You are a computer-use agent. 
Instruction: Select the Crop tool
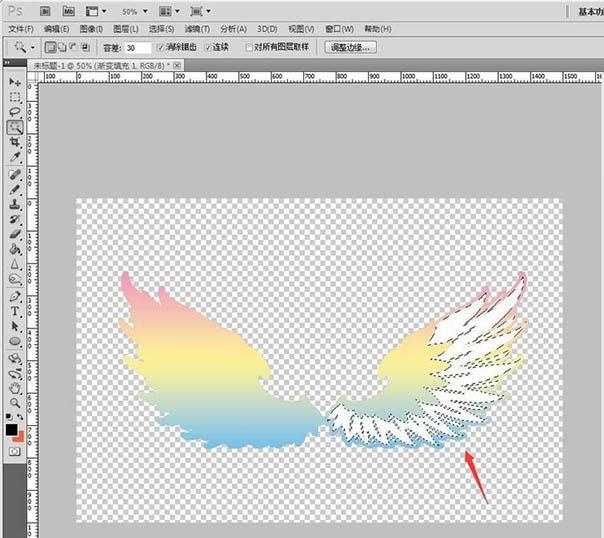(15, 142)
